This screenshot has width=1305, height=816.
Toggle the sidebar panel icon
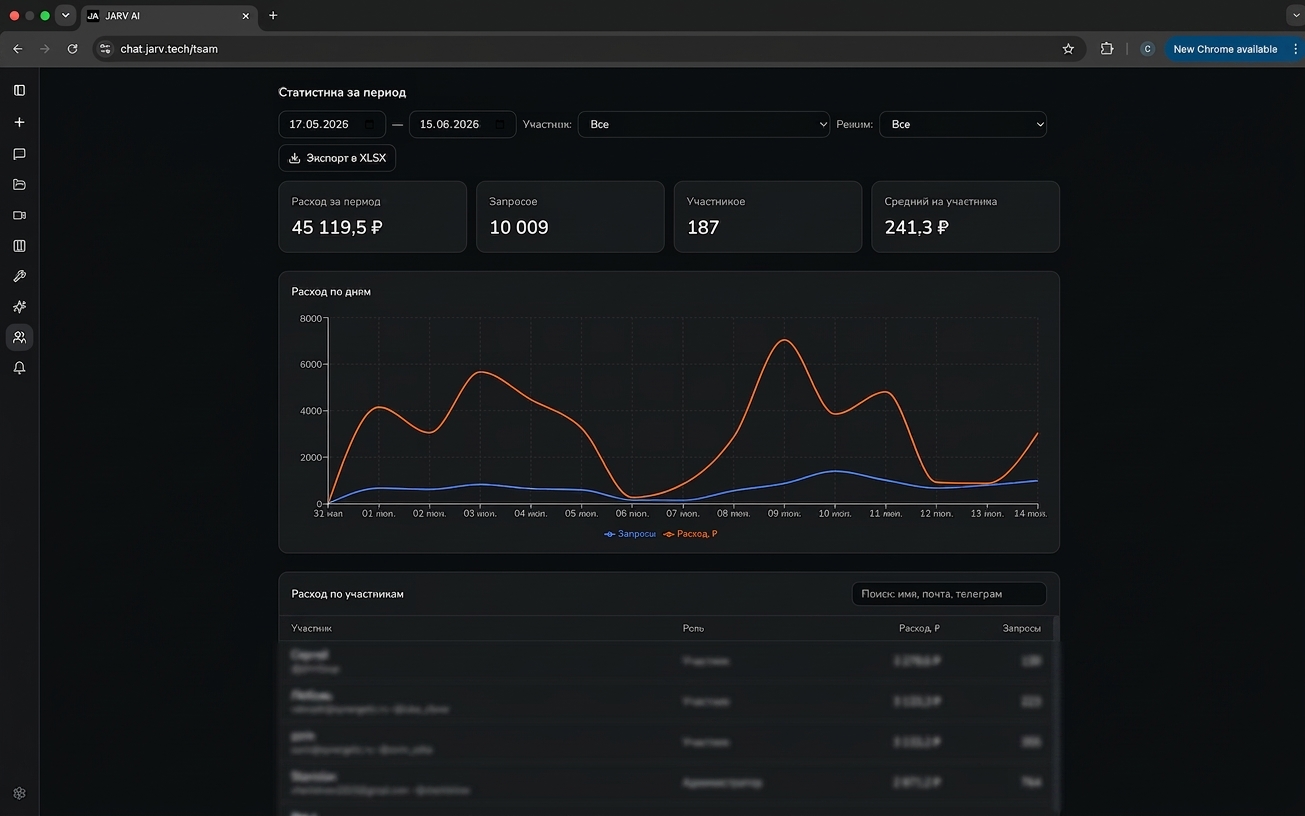point(19,91)
